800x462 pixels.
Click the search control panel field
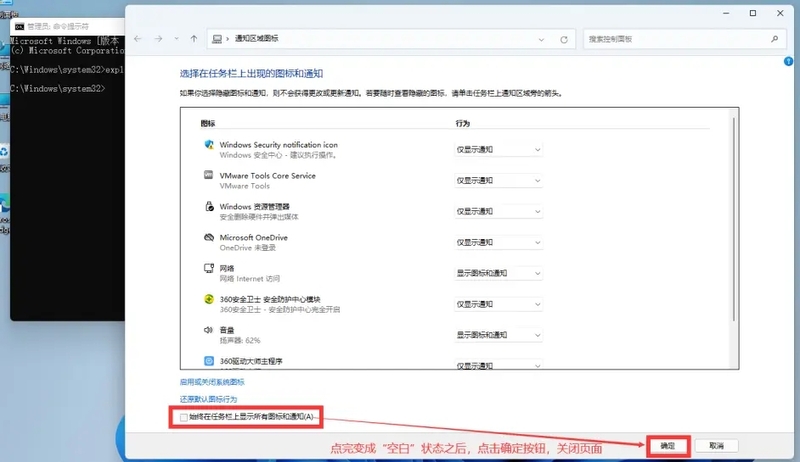point(684,39)
